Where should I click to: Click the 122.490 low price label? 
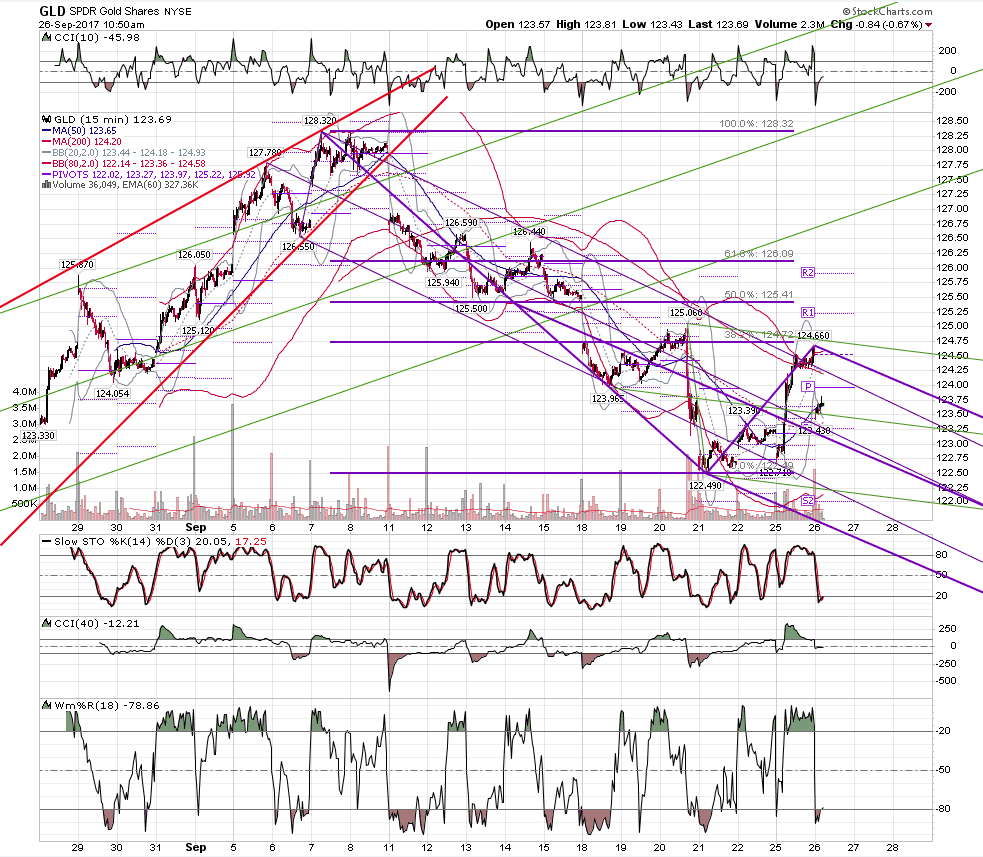(x=705, y=486)
